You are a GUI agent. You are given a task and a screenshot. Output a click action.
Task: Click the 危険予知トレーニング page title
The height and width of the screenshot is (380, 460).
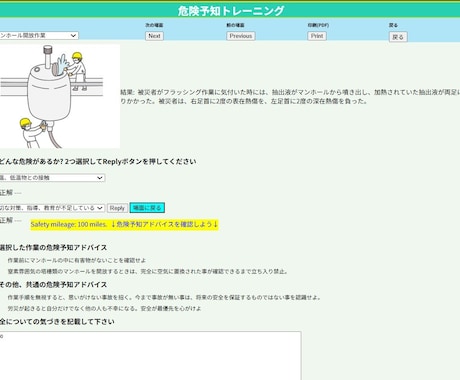pos(230,11)
